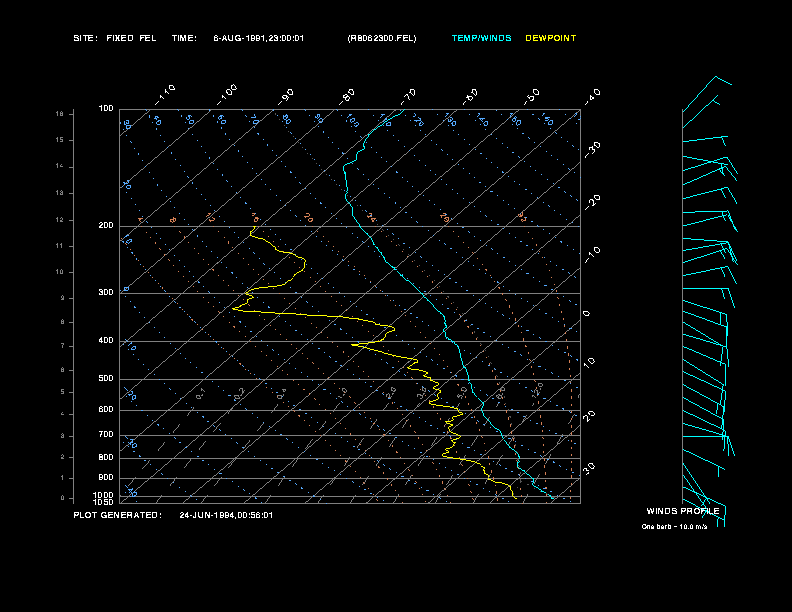Select the 200 pressure level label
Viewport: 792px width, 612px height.
pos(106,226)
